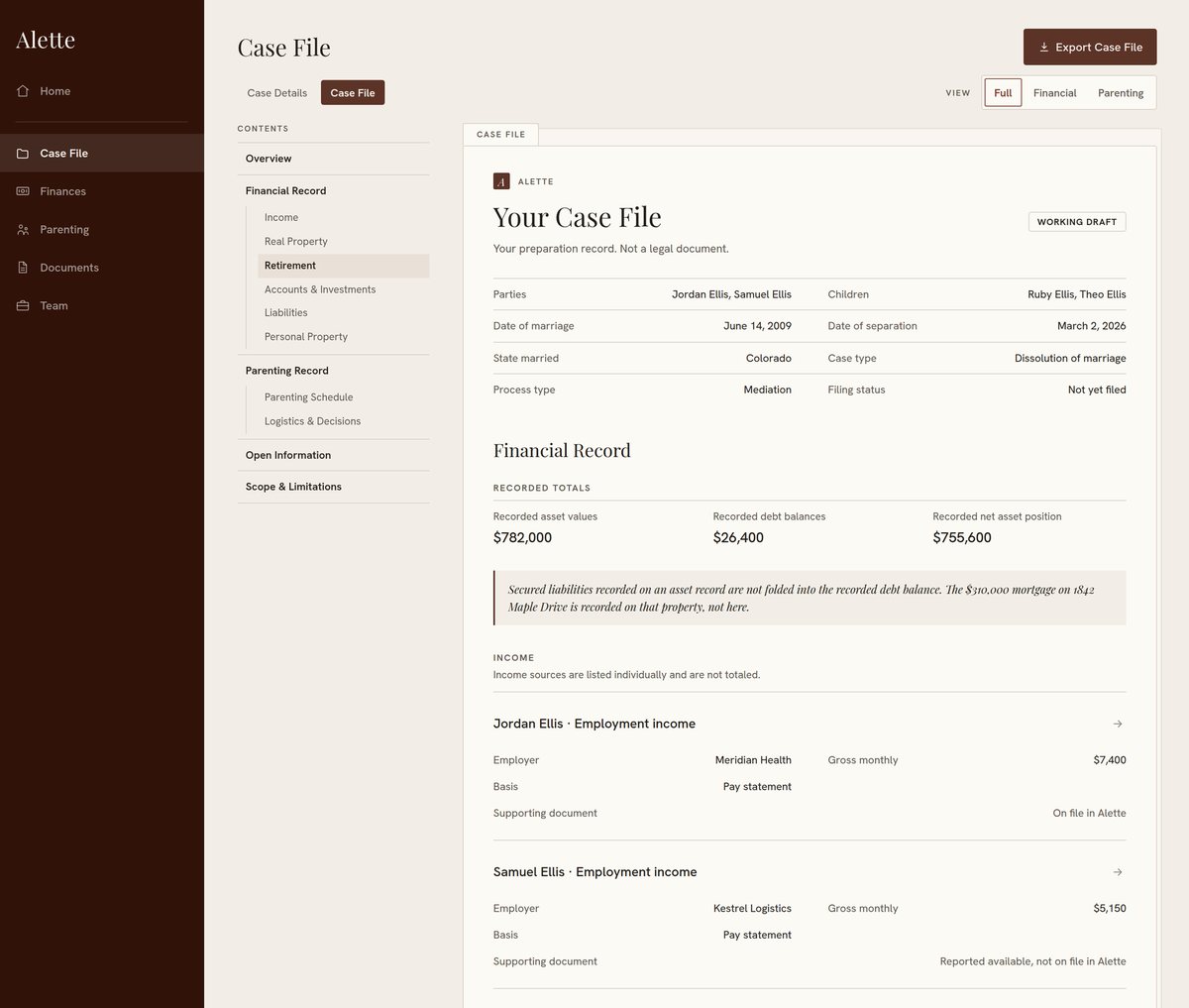Image resolution: width=1189 pixels, height=1008 pixels.
Task: Click the CASE FILE document tab
Action: [x=500, y=135]
